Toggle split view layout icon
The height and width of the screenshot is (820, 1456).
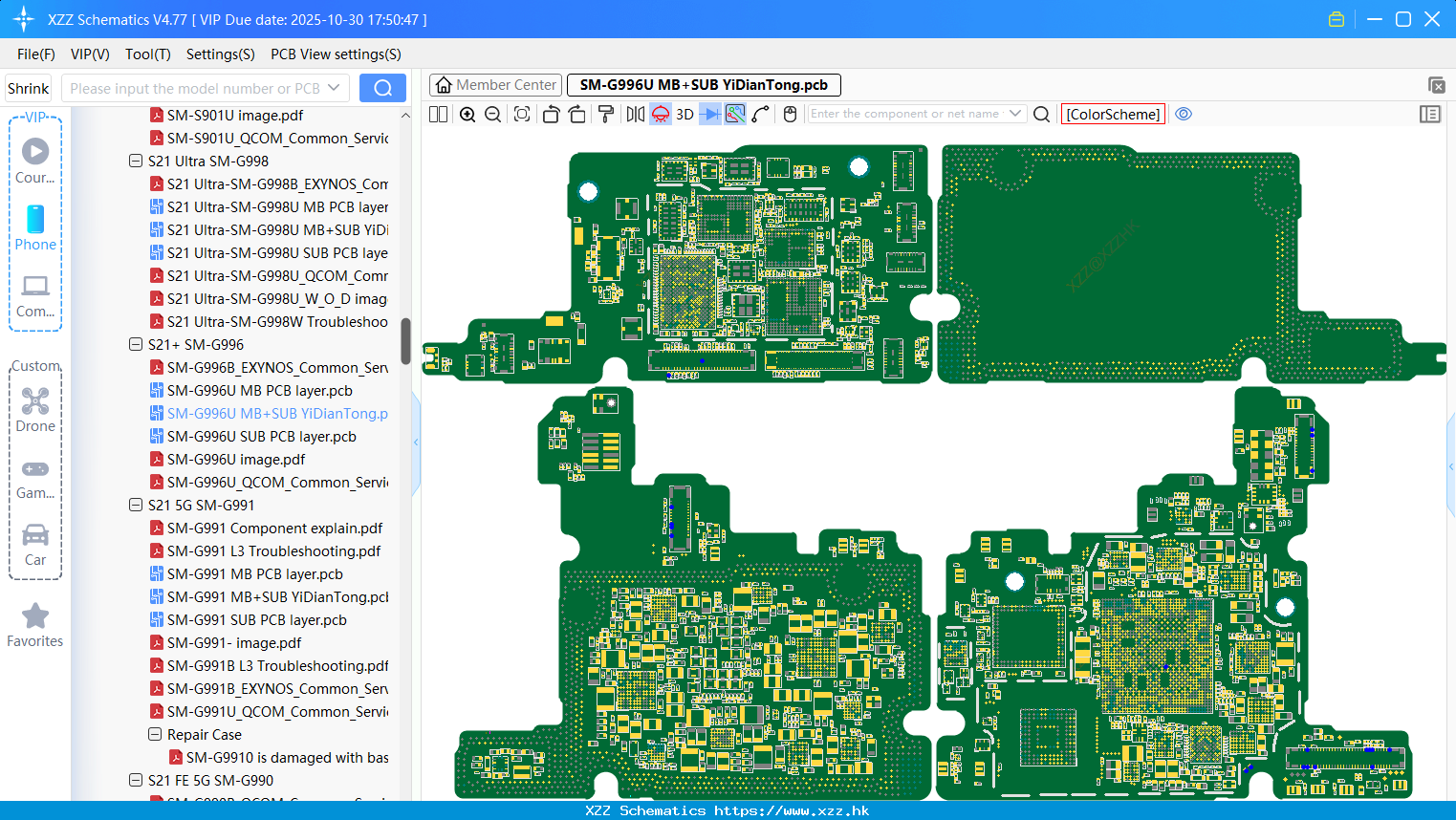[x=438, y=114]
